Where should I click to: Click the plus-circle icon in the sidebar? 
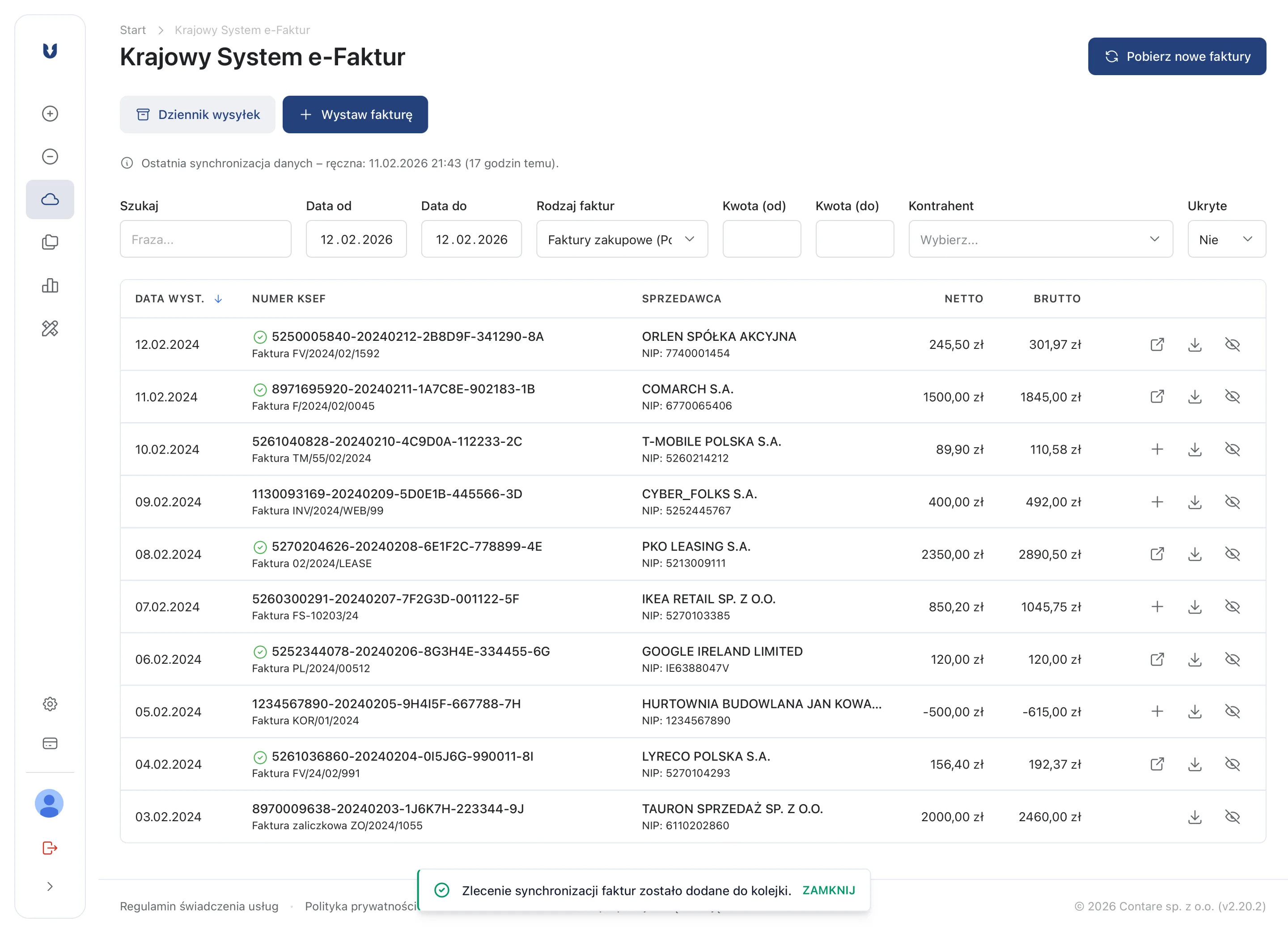(x=50, y=114)
